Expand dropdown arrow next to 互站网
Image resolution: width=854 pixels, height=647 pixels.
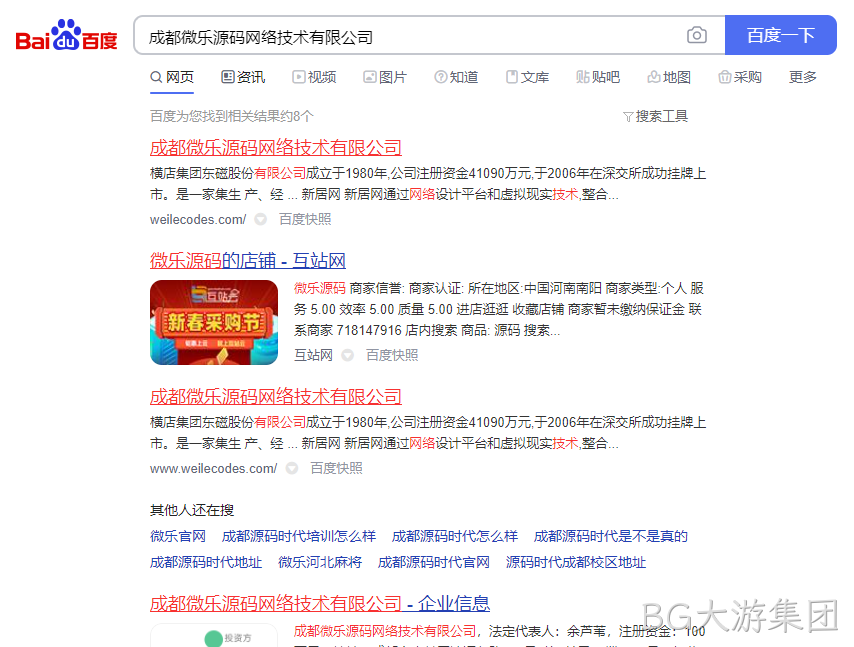click(x=347, y=356)
